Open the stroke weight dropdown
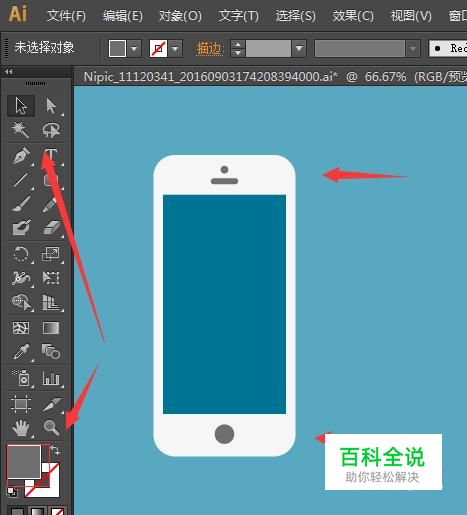The height and width of the screenshot is (515, 467). click(x=299, y=49)
